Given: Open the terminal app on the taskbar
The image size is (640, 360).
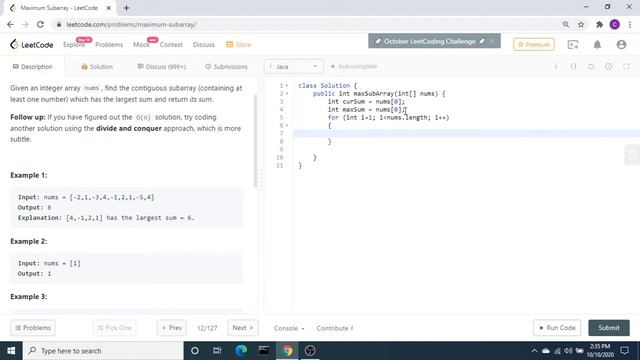Looking at the screenshot, I should [x=264, y=351].
